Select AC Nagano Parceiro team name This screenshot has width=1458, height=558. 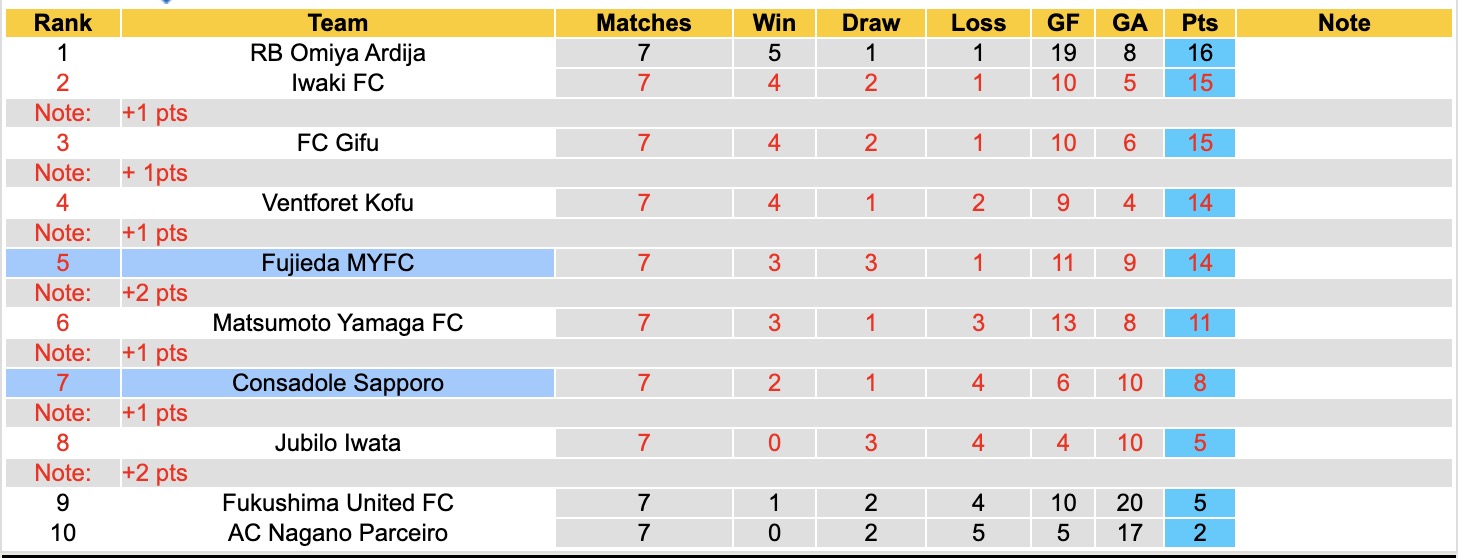pyautogui.click(x=338, y=533)
